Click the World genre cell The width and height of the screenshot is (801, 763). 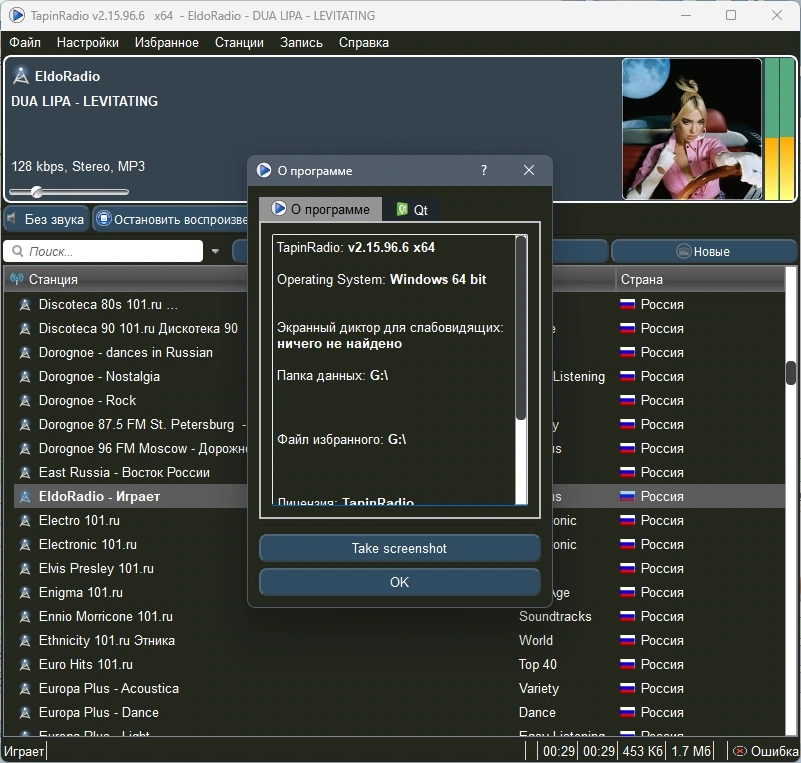click(536, 640)
